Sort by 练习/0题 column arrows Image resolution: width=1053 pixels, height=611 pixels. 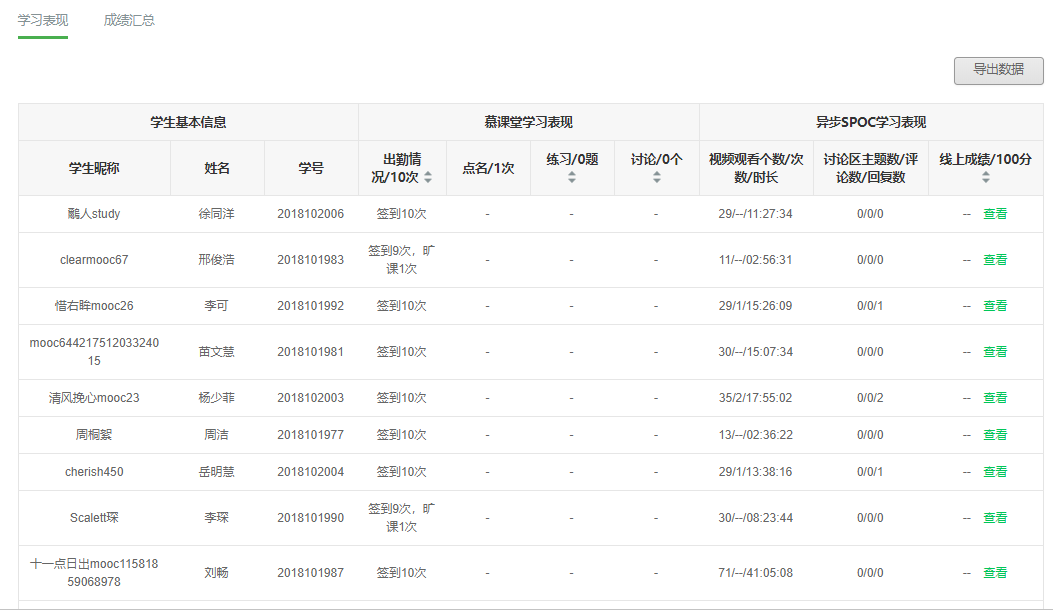click(x=572, y=177)
